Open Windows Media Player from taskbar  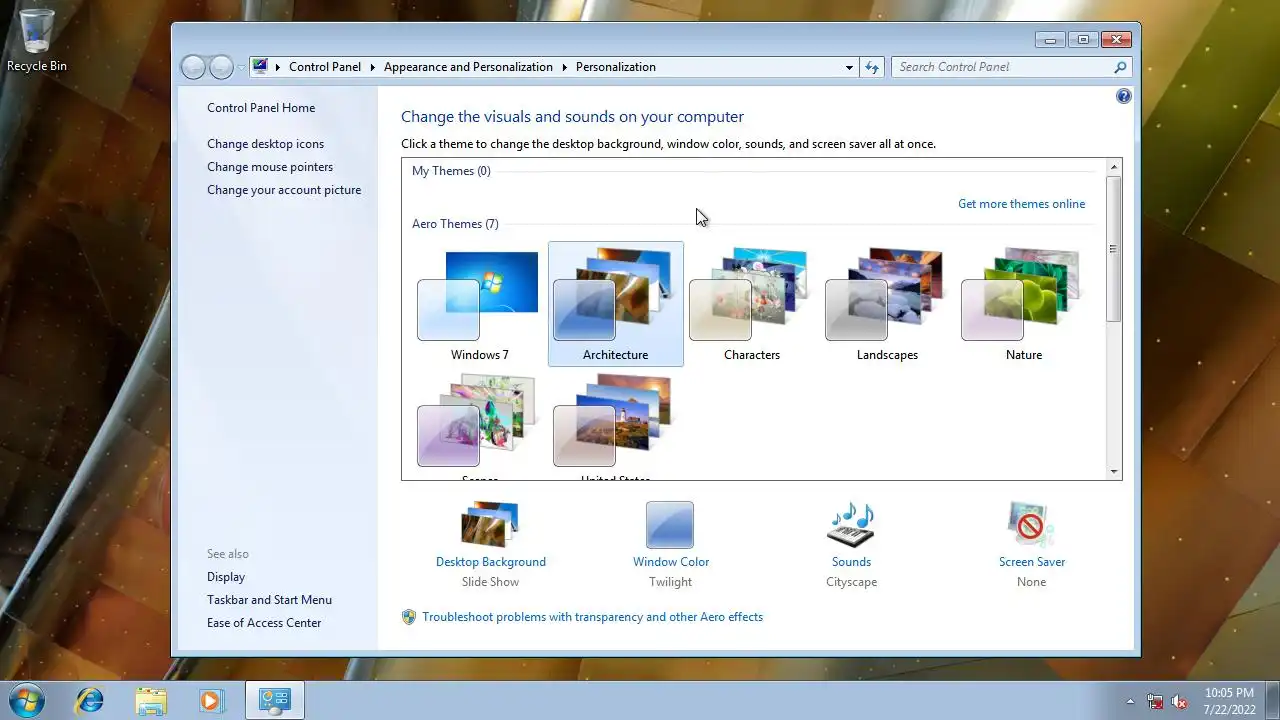[x=211, y=700]
